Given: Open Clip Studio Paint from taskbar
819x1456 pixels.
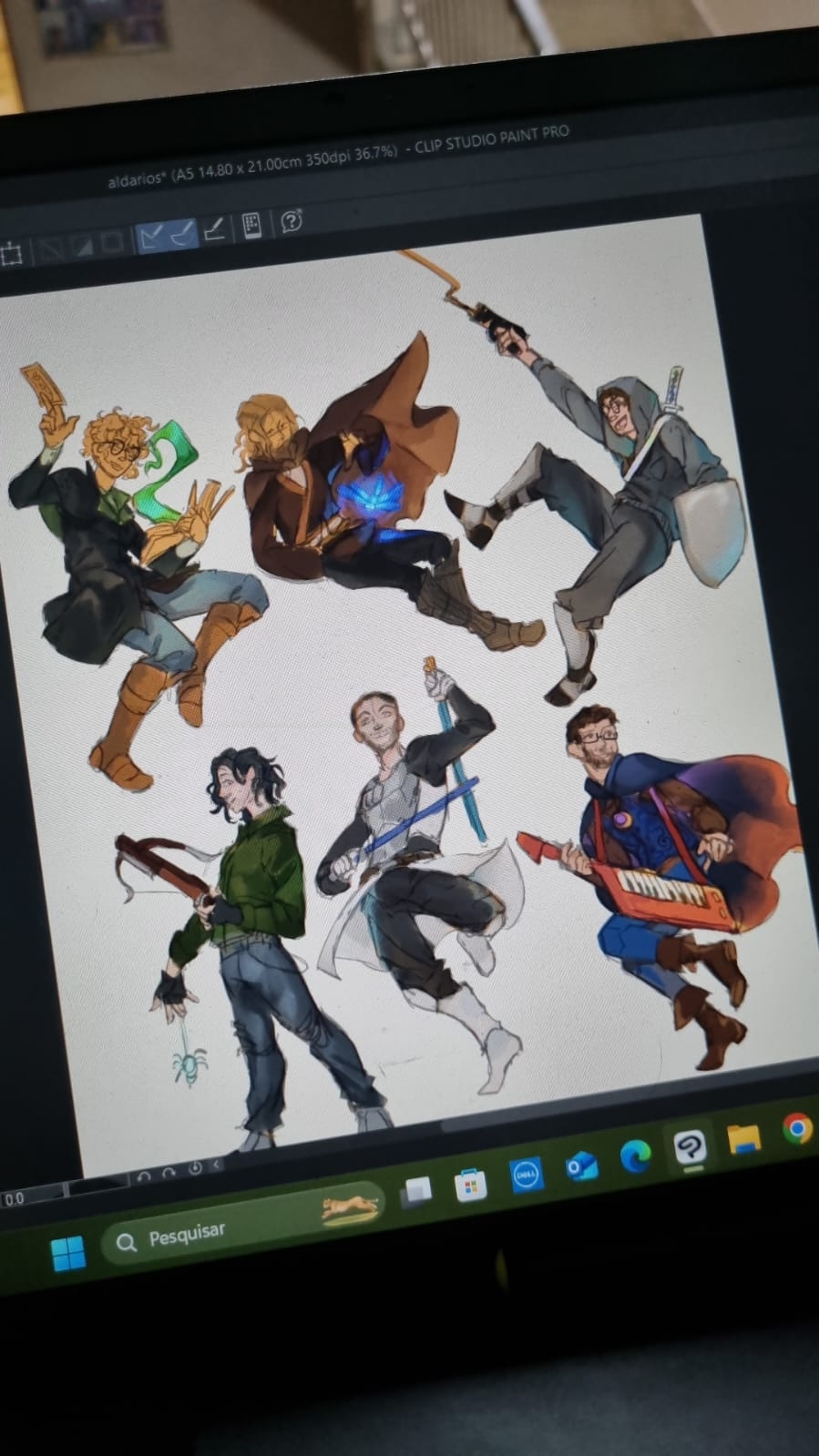Looking at the screenshot, I should click(690, 1148).
